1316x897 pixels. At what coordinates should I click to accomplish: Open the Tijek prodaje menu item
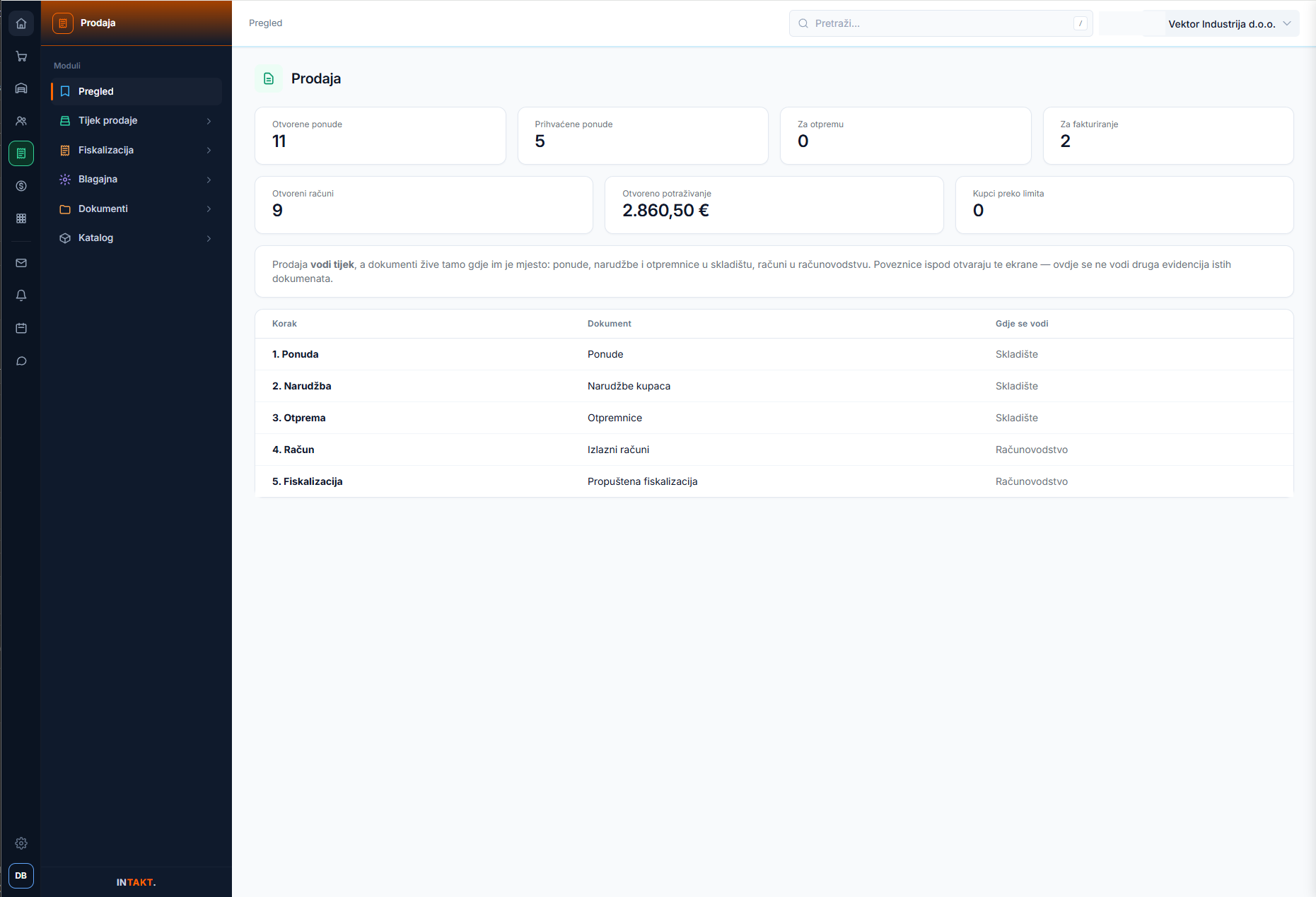point(136,121)
